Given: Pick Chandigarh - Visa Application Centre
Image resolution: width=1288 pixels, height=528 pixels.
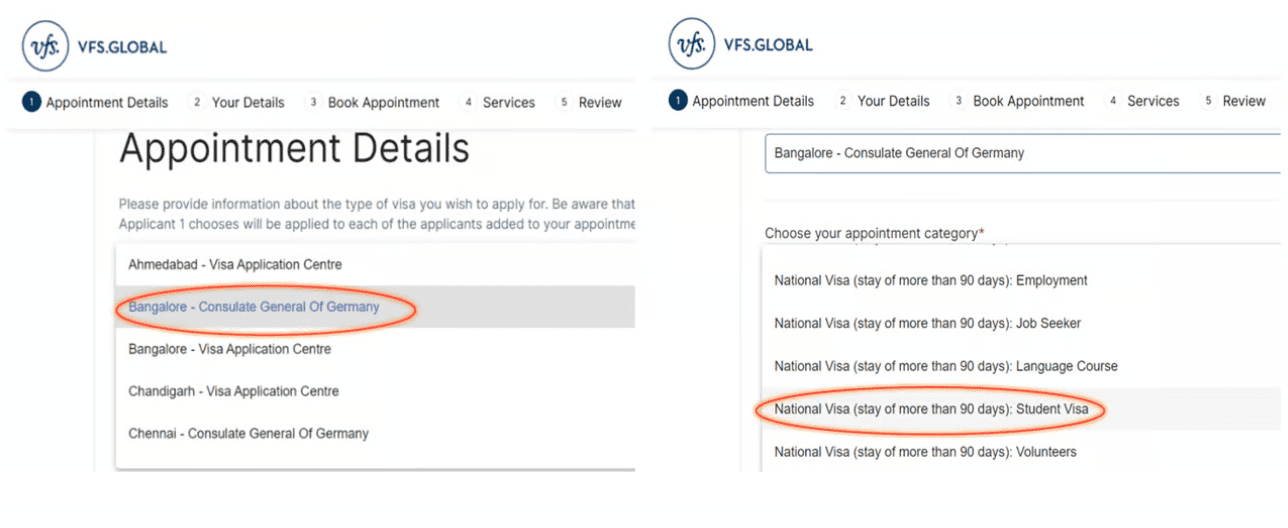Looking at the screenshot, I should point(233,391).
